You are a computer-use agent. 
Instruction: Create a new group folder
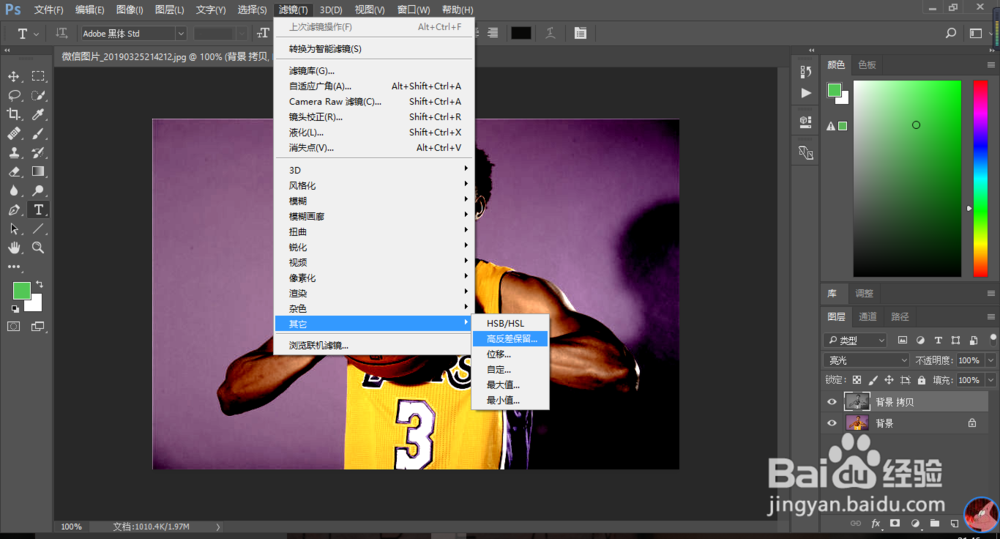click(934, 524)
